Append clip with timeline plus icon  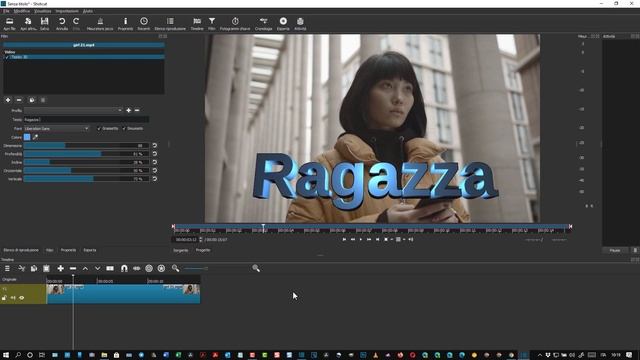click(x=60, y=268)
